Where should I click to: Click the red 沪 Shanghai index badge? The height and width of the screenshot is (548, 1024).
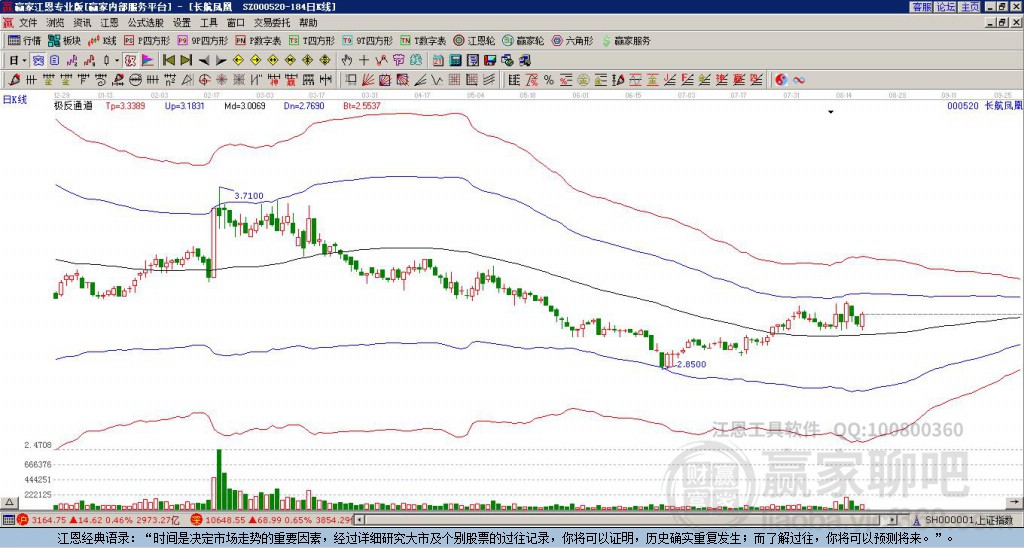(22, 520)
